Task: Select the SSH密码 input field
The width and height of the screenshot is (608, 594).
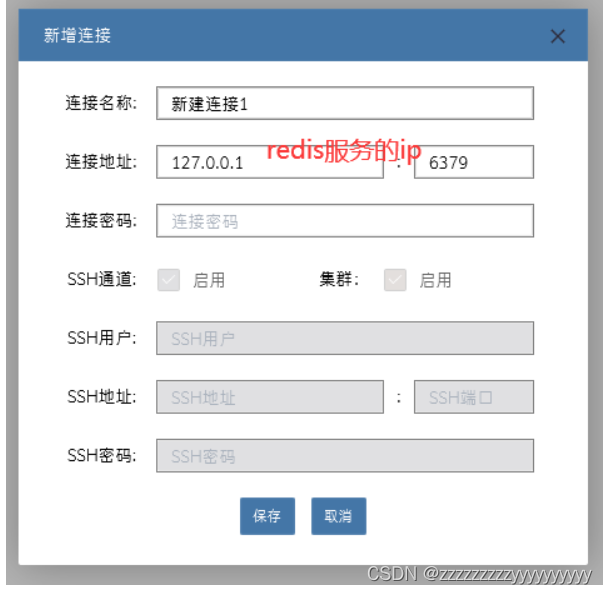Action: click(345, 456)
